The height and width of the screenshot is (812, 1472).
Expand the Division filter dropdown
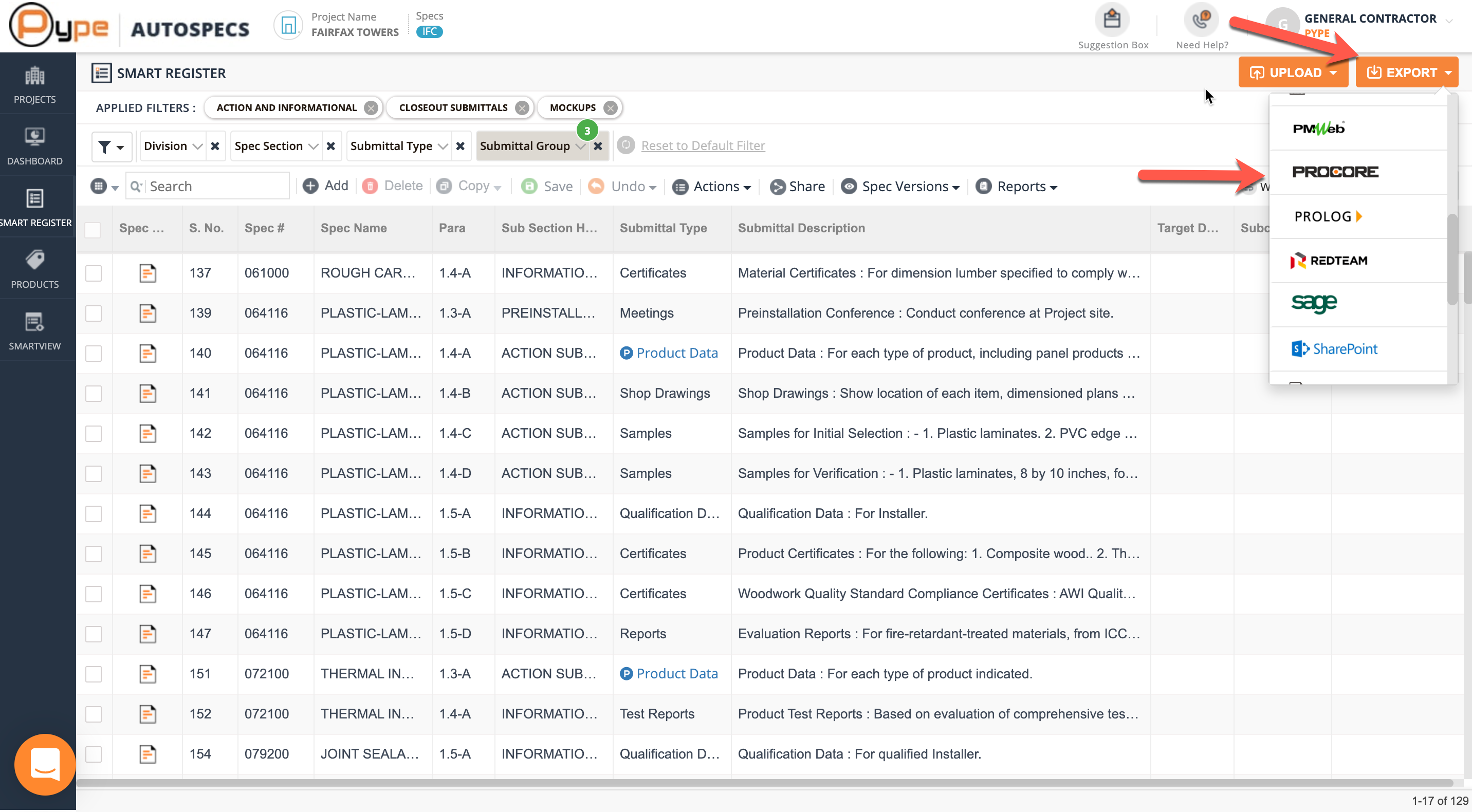pyautogui.click(x=173, y=146)
